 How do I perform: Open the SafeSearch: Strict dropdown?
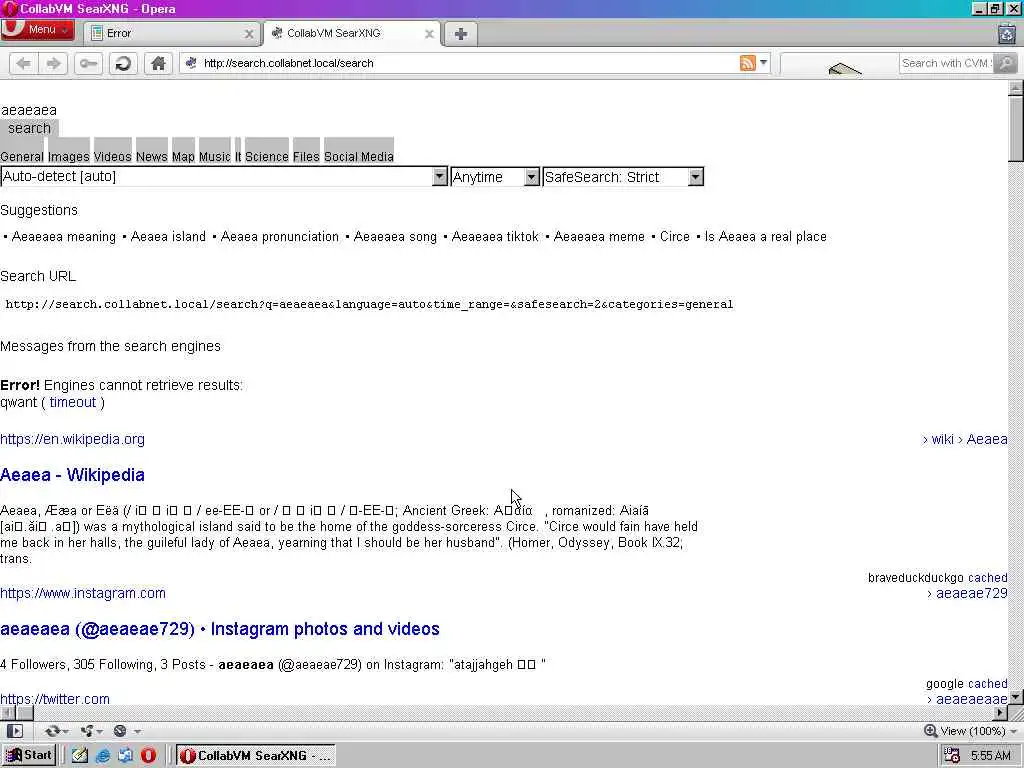pyautogui.click(x=623, y=176)
